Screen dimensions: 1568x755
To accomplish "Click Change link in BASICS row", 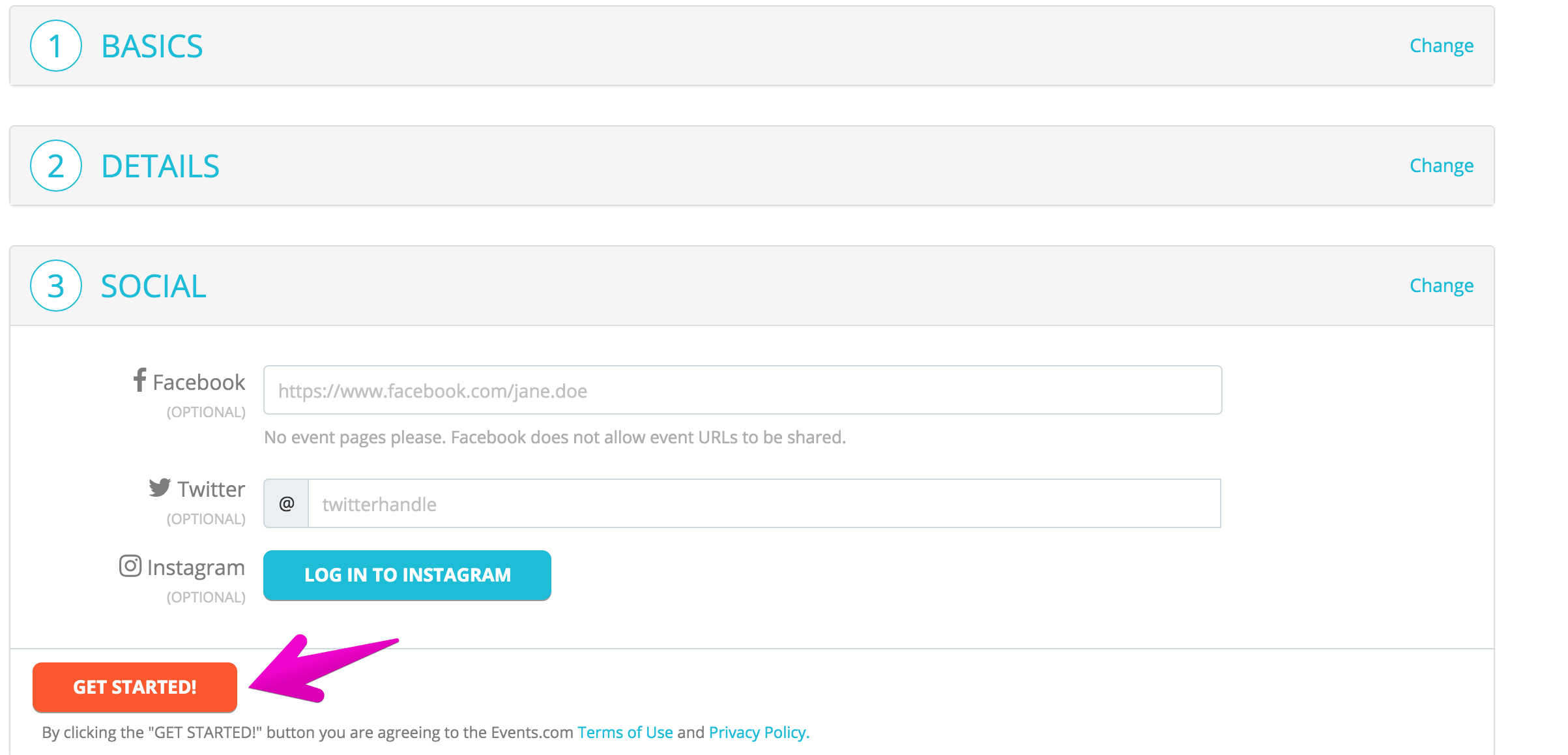I will point(1442,46).
